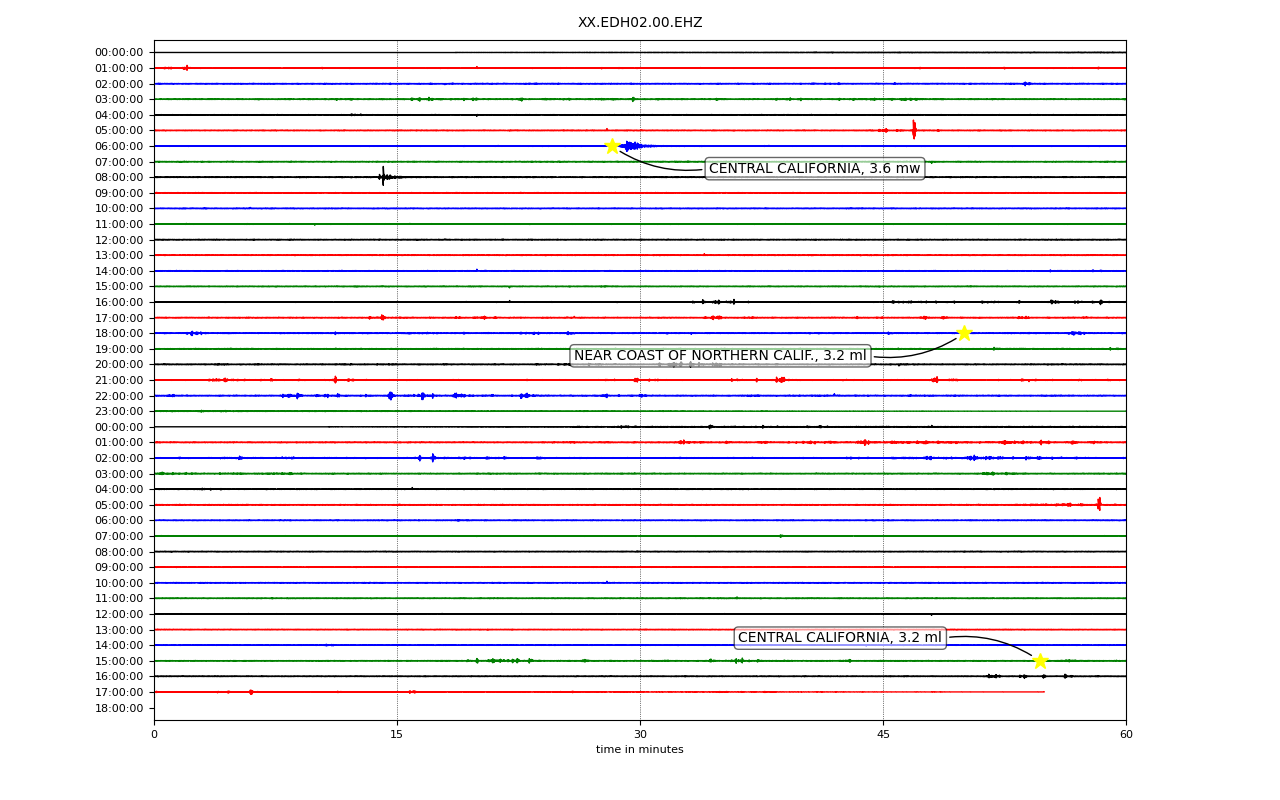This screenshot has height=800, width=1280.
Task: Click the red event at the start of the 17:00:00 bottom trace
Action: 250,692
